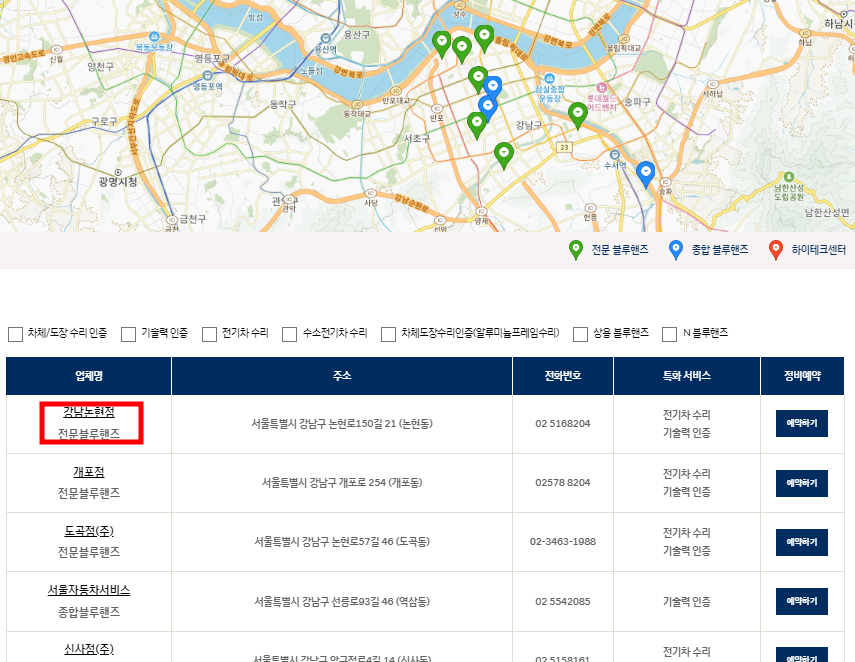Check the 기술력 인증 filter
Viewport: 855px width, 662px height.
pos(128,333)
